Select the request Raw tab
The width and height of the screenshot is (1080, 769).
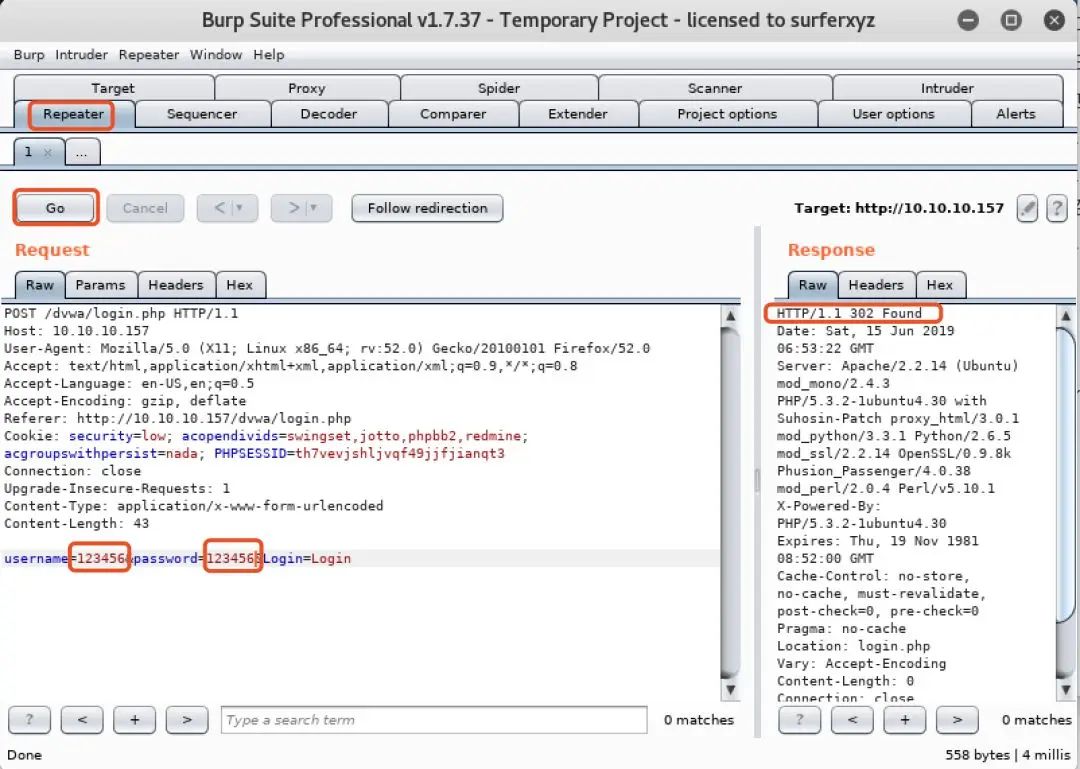(x=40, y=285)
